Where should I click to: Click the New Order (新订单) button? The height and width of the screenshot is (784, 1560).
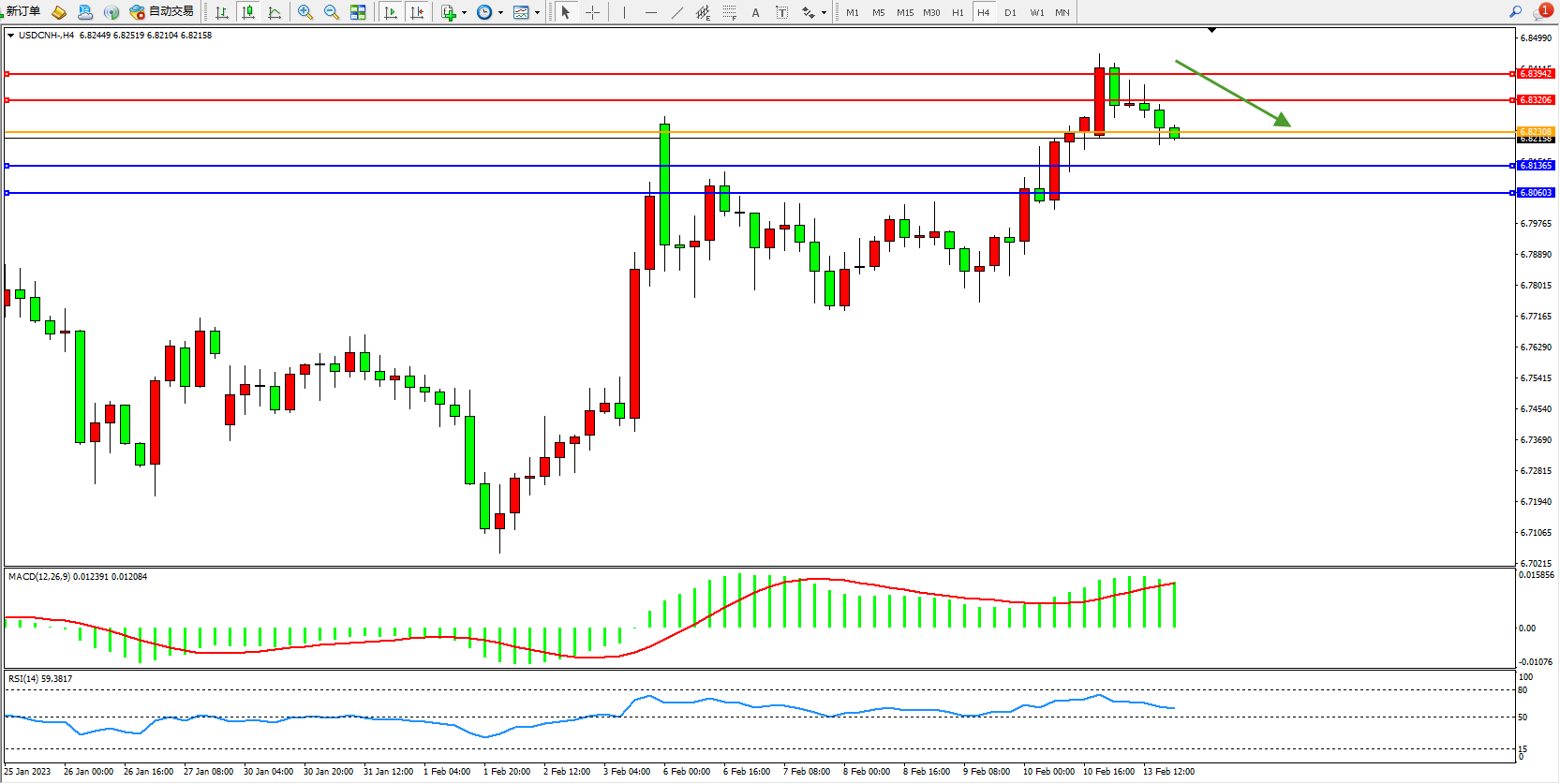pyautogui.click(x=22, y=12)
